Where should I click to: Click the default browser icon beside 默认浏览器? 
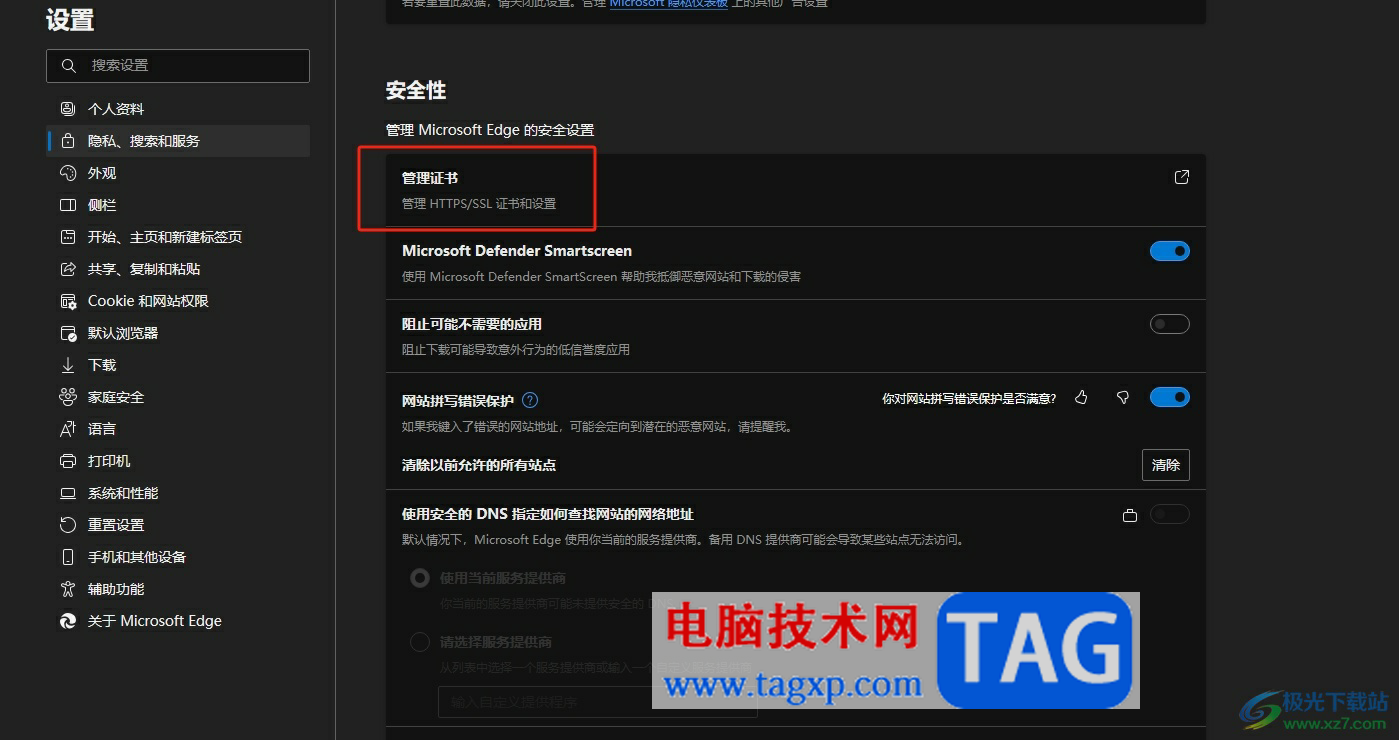(x=68, y=333)
